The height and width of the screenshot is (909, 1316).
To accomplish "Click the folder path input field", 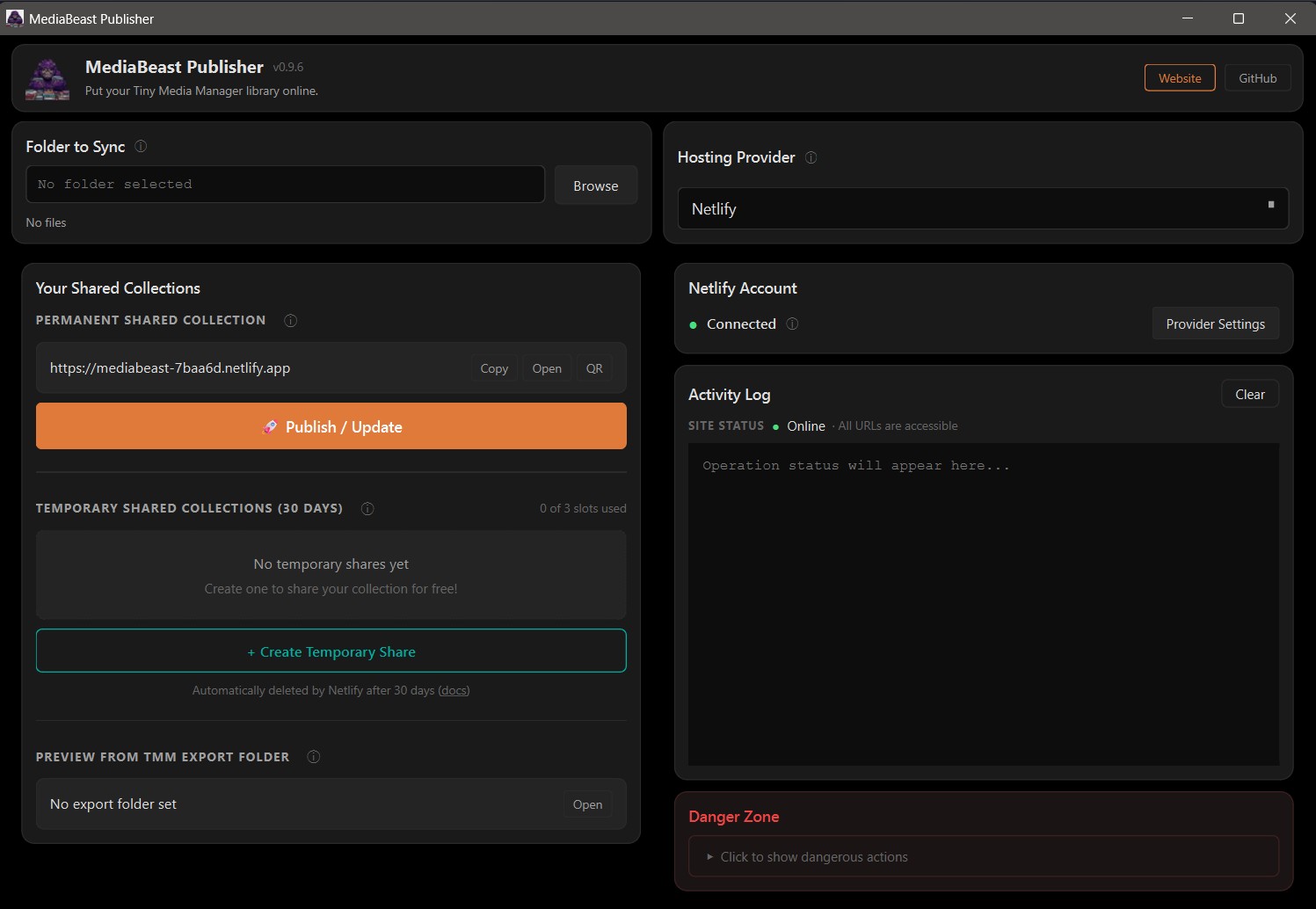I will [285, 185].
